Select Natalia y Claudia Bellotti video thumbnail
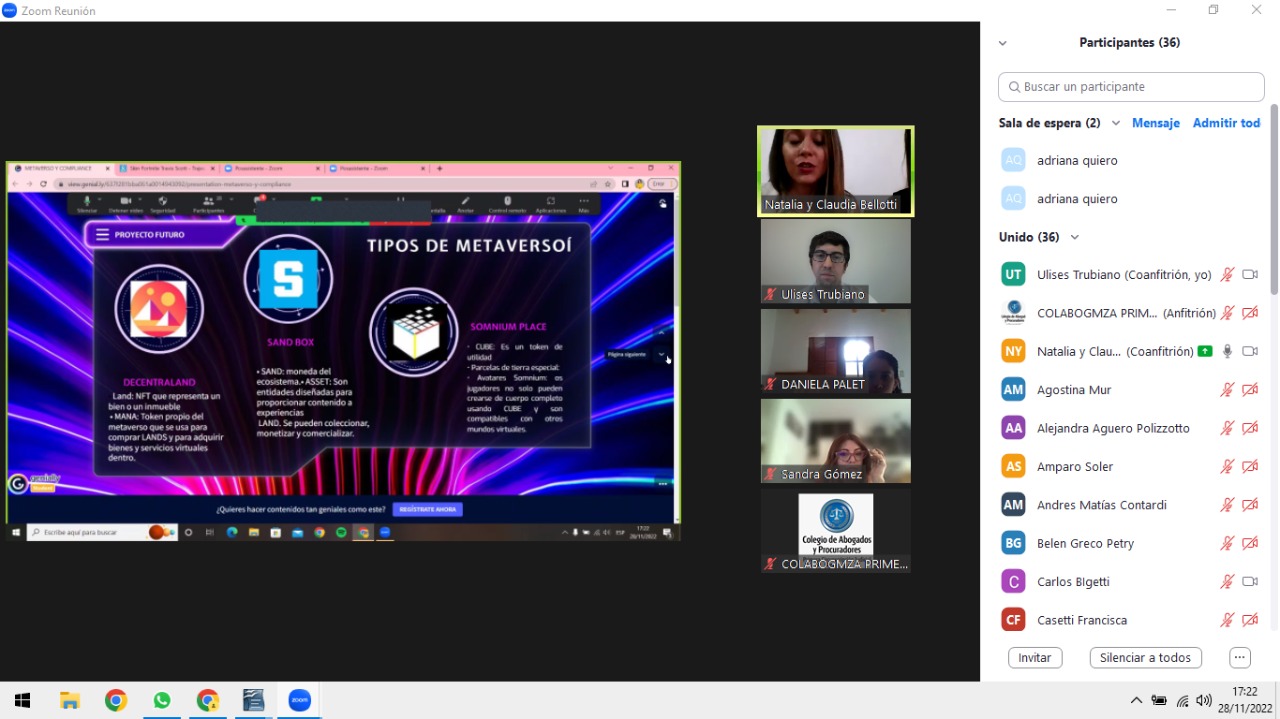This screenshot has height=719, width=1280. click(835, 170)
